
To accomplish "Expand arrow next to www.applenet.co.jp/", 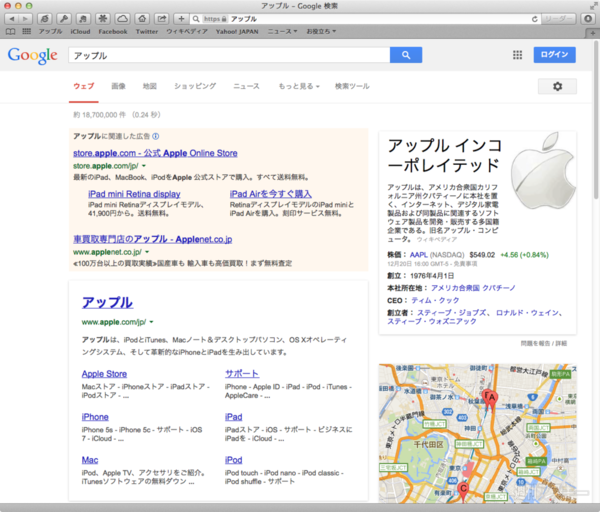I will pyautogui.click(x=147, y=252).
